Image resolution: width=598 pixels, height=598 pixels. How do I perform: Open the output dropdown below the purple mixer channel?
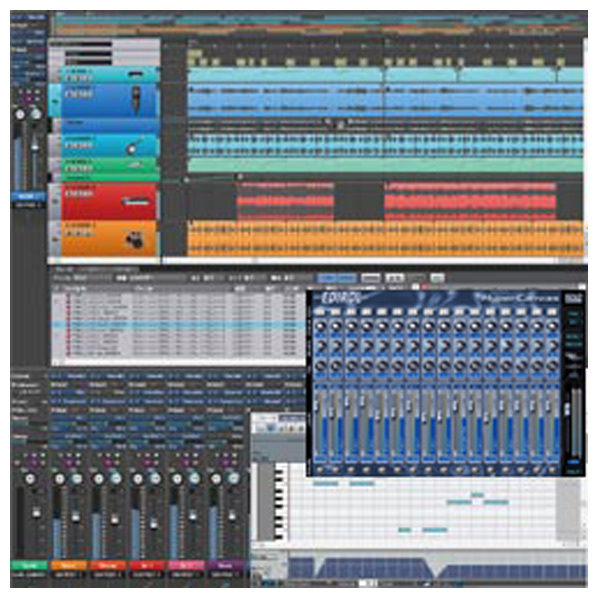click(225, 574)
